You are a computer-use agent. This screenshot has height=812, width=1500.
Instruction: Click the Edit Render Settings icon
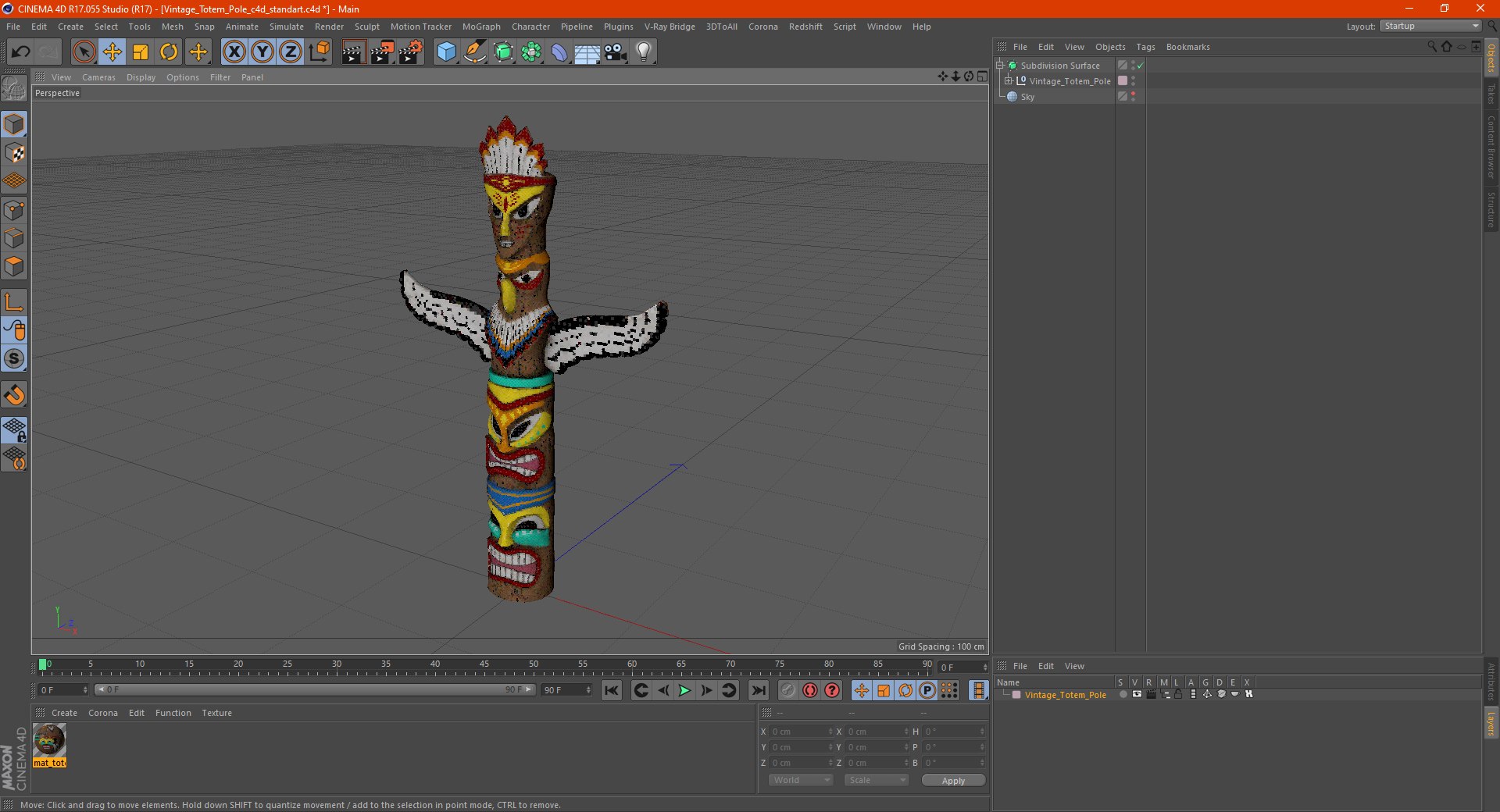410,52
